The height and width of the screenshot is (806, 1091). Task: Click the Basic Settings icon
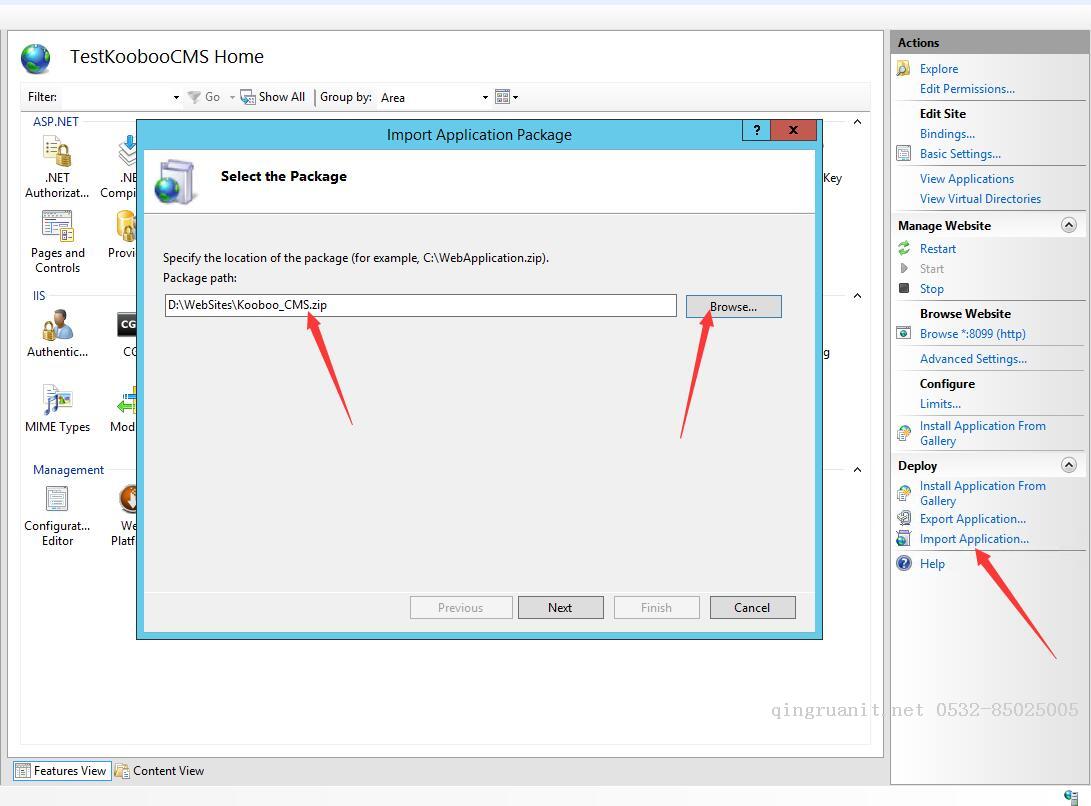pos(903,154)
